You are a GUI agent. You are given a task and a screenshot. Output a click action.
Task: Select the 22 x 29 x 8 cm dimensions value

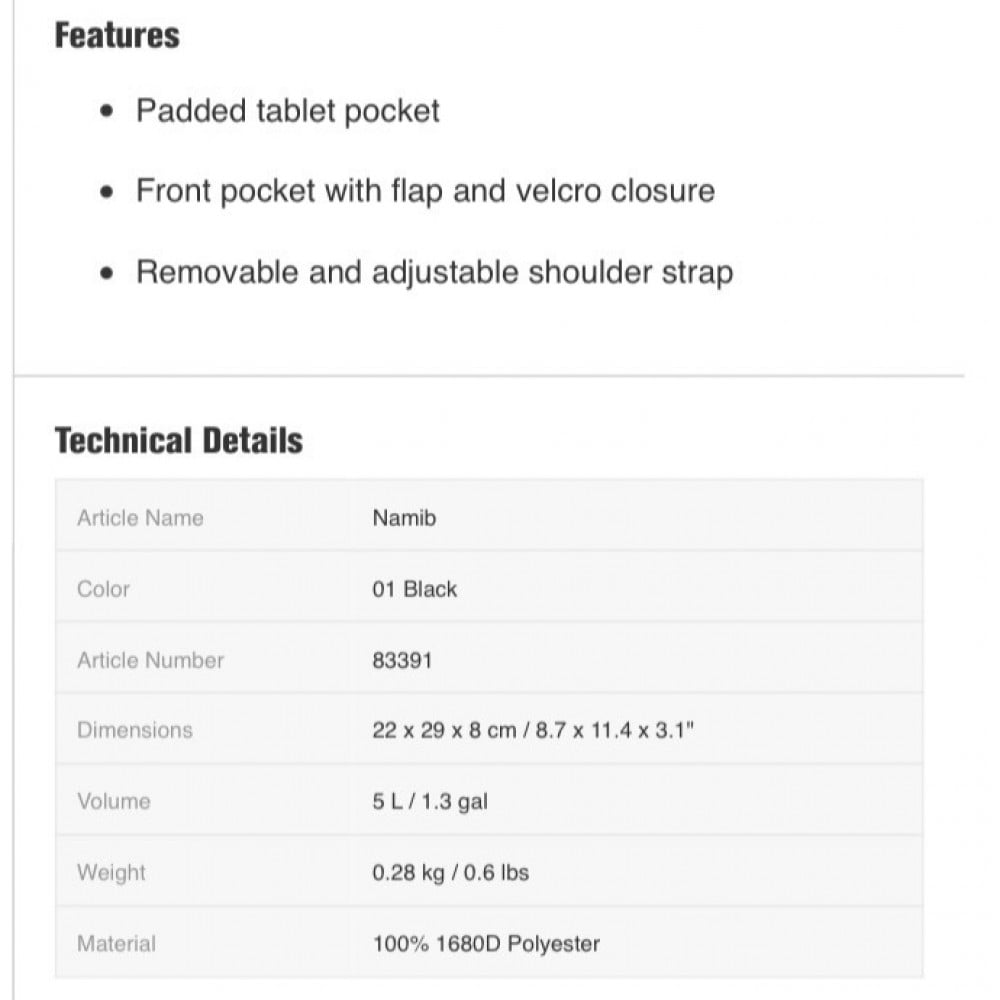532,730
